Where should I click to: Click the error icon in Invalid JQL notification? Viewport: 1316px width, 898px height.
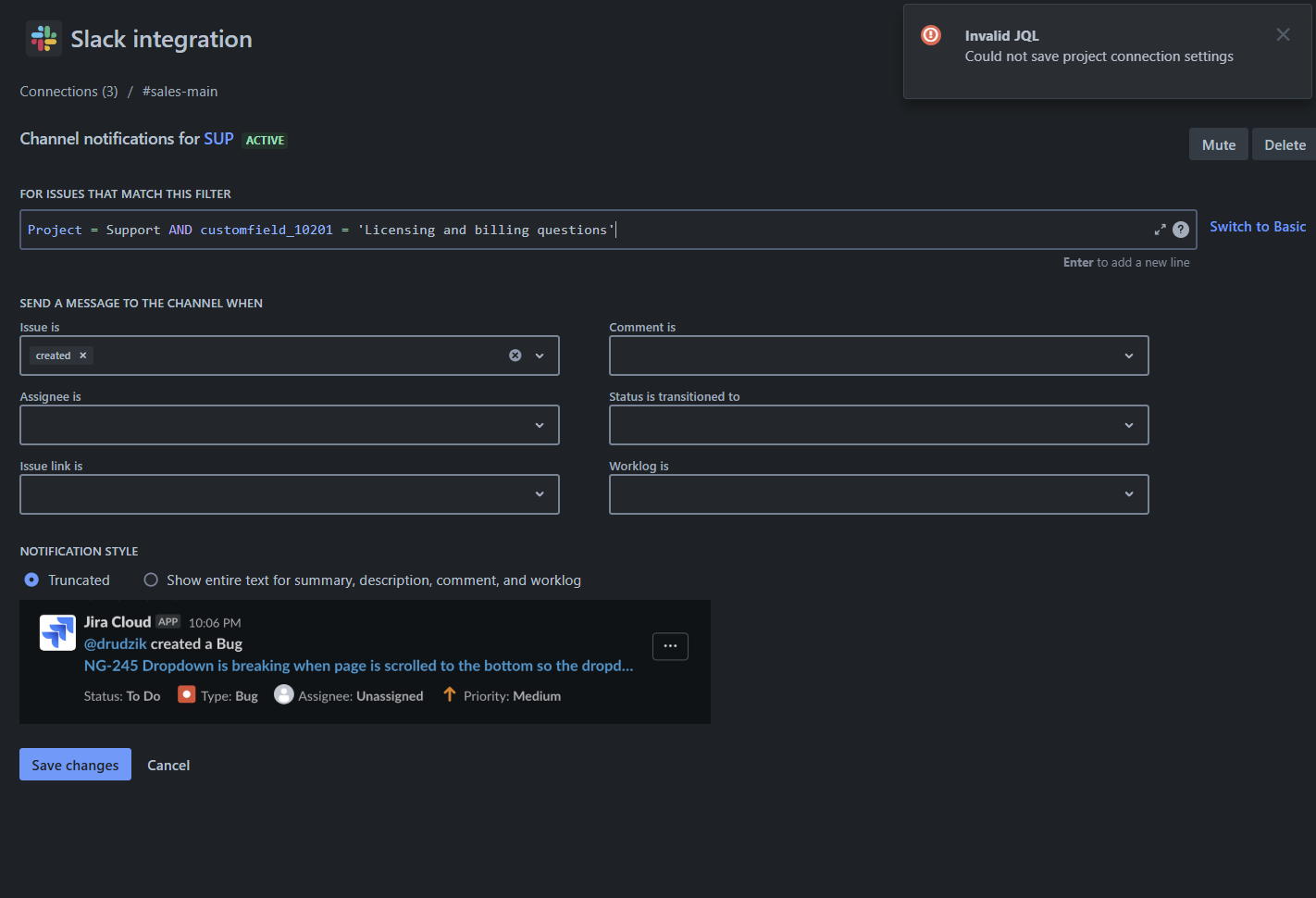point(930,35)
